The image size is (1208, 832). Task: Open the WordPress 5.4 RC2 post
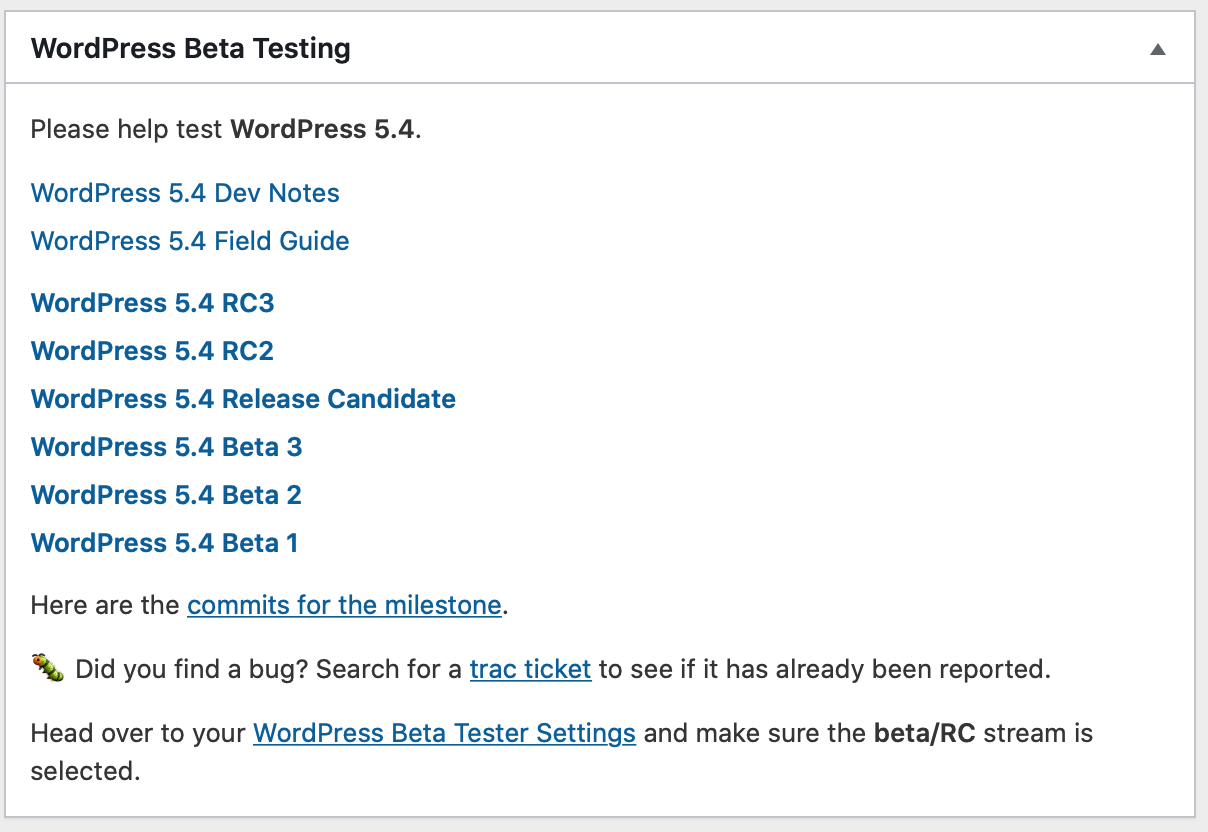[152, 351]
